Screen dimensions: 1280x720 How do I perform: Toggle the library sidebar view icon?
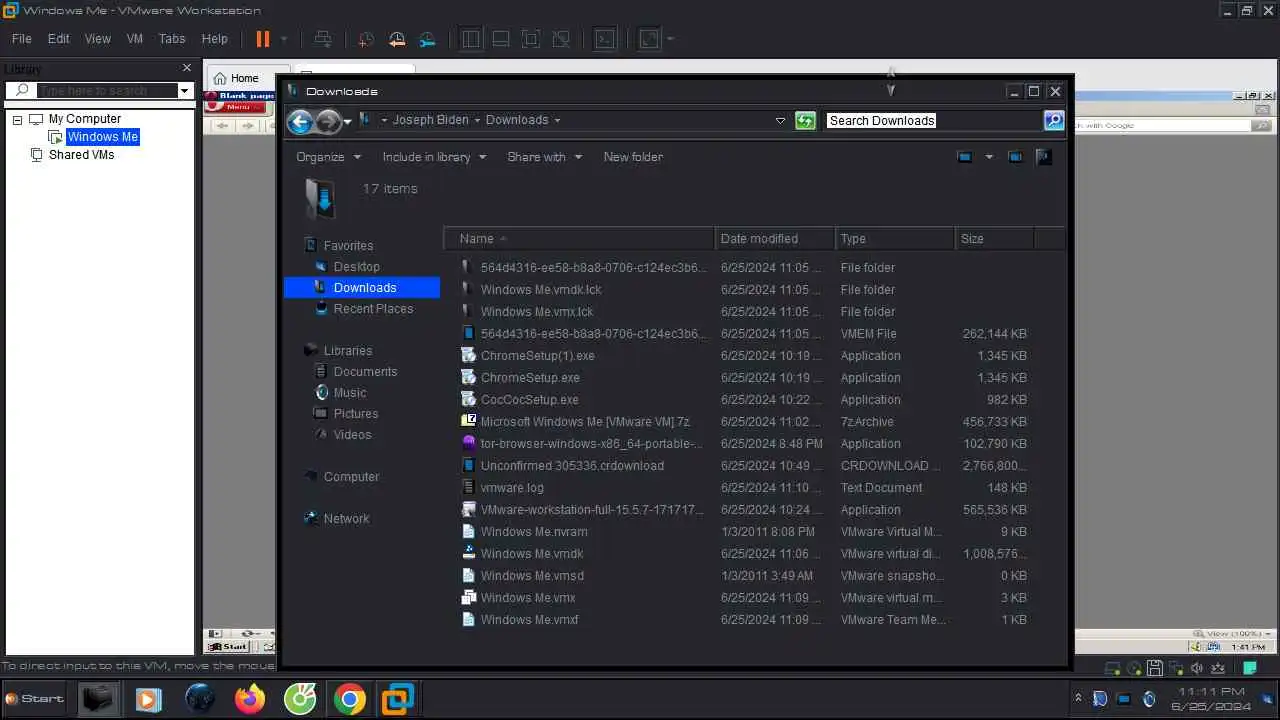pos(471,39)
